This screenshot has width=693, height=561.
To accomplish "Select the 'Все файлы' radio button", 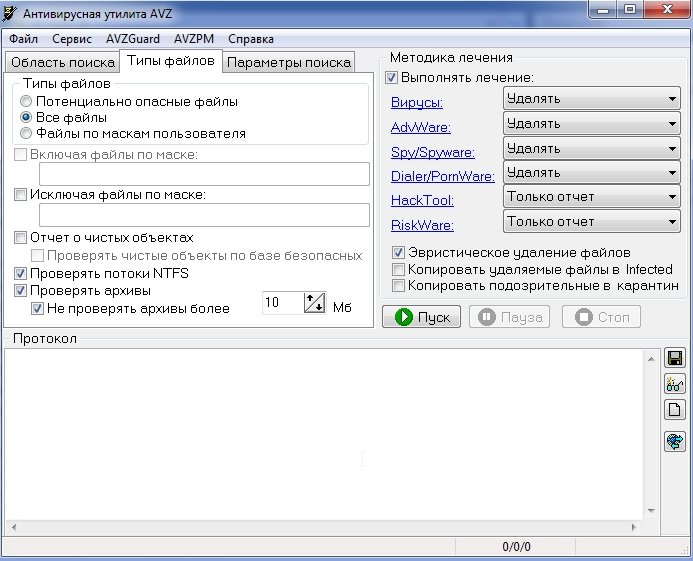I will pyautogui.click(x=26, y=117).
